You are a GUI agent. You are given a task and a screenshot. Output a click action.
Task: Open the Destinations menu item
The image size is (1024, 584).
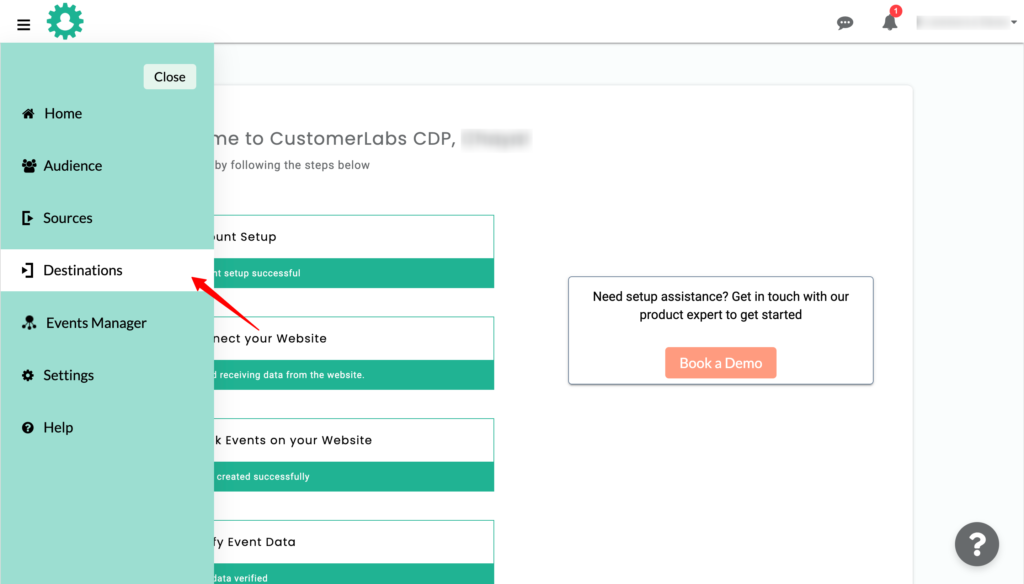tap(107, 270)
